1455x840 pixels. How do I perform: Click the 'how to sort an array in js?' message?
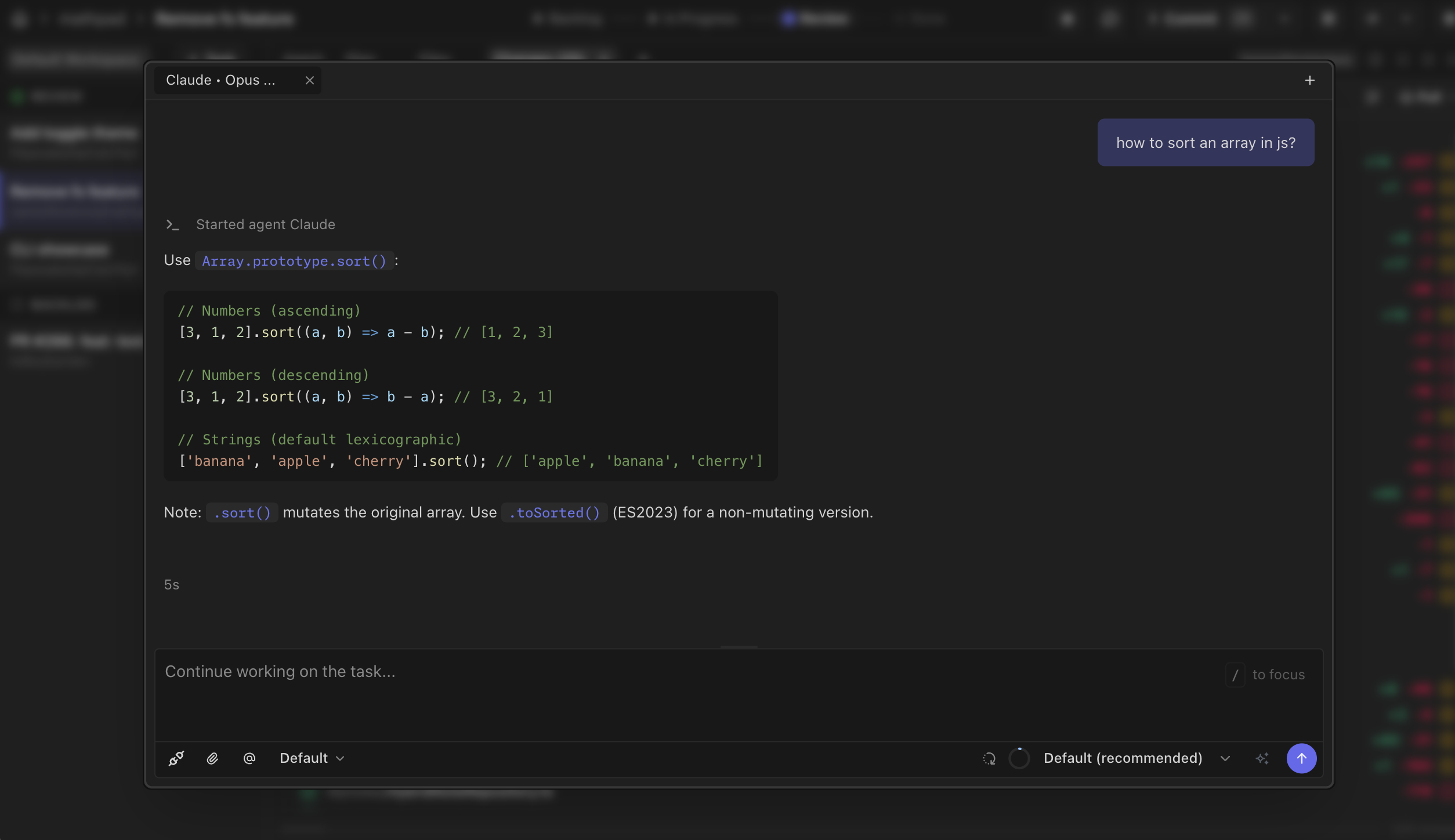pos(1206,143)
